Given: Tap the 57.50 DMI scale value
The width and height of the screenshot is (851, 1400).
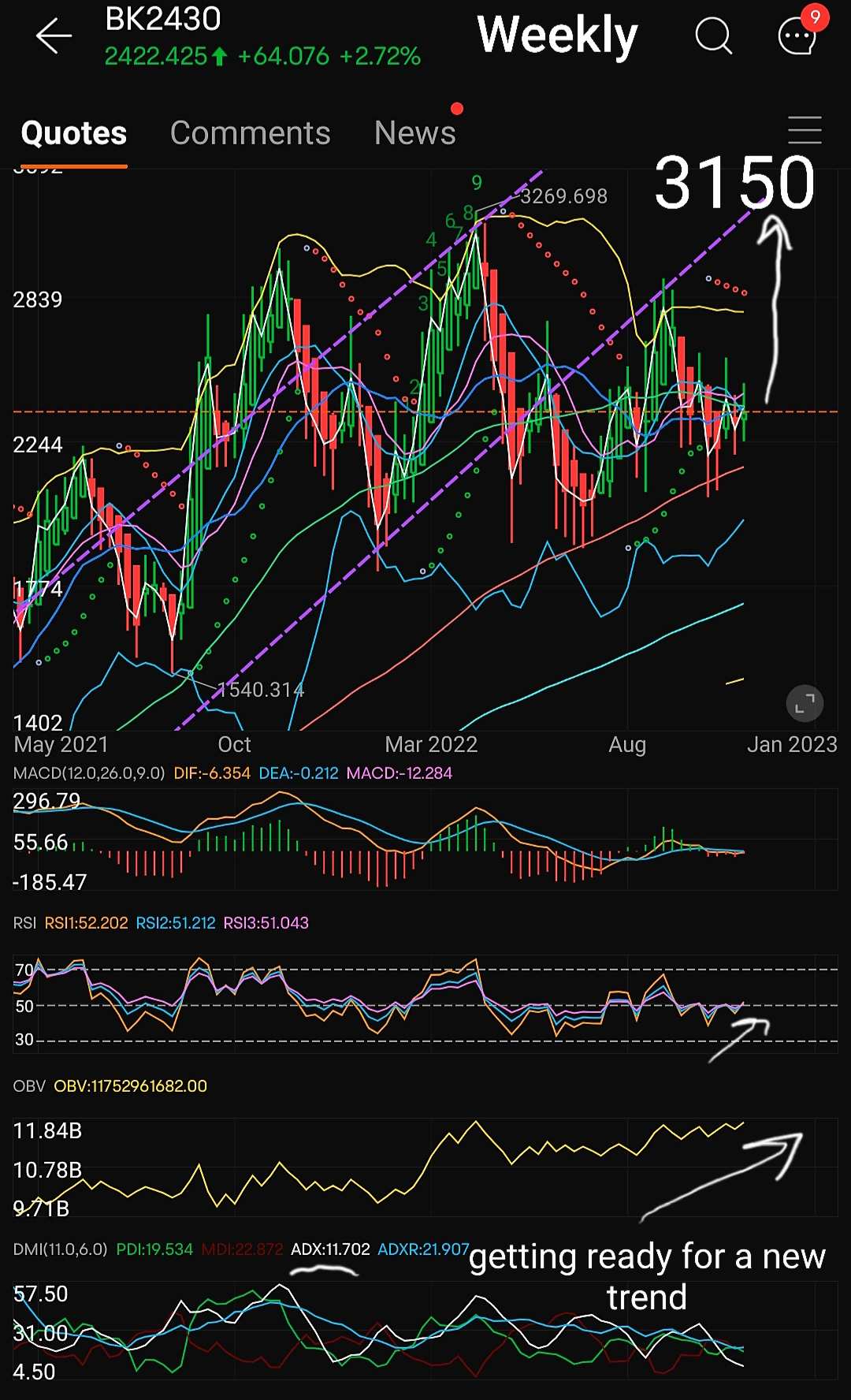Looking at the screenshot, I should (41, 1294).
